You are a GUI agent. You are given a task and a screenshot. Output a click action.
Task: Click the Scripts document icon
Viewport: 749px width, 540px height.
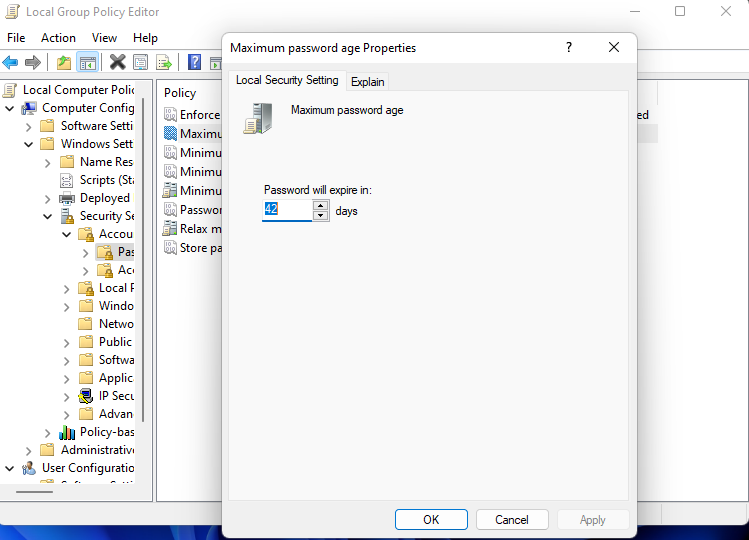66,180
